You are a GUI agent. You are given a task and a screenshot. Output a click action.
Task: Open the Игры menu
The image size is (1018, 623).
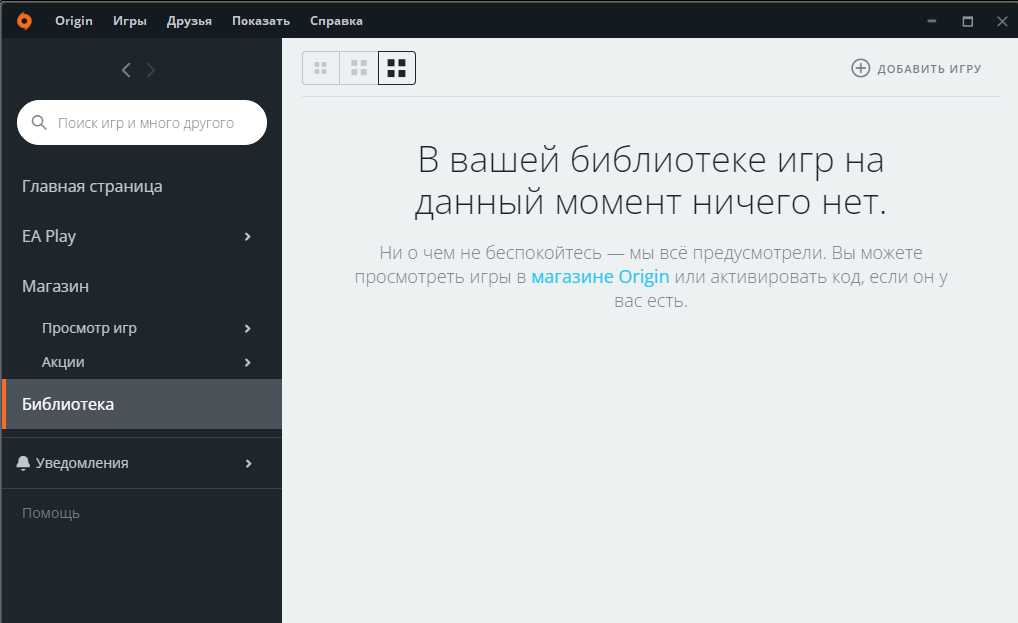(130, 21)
